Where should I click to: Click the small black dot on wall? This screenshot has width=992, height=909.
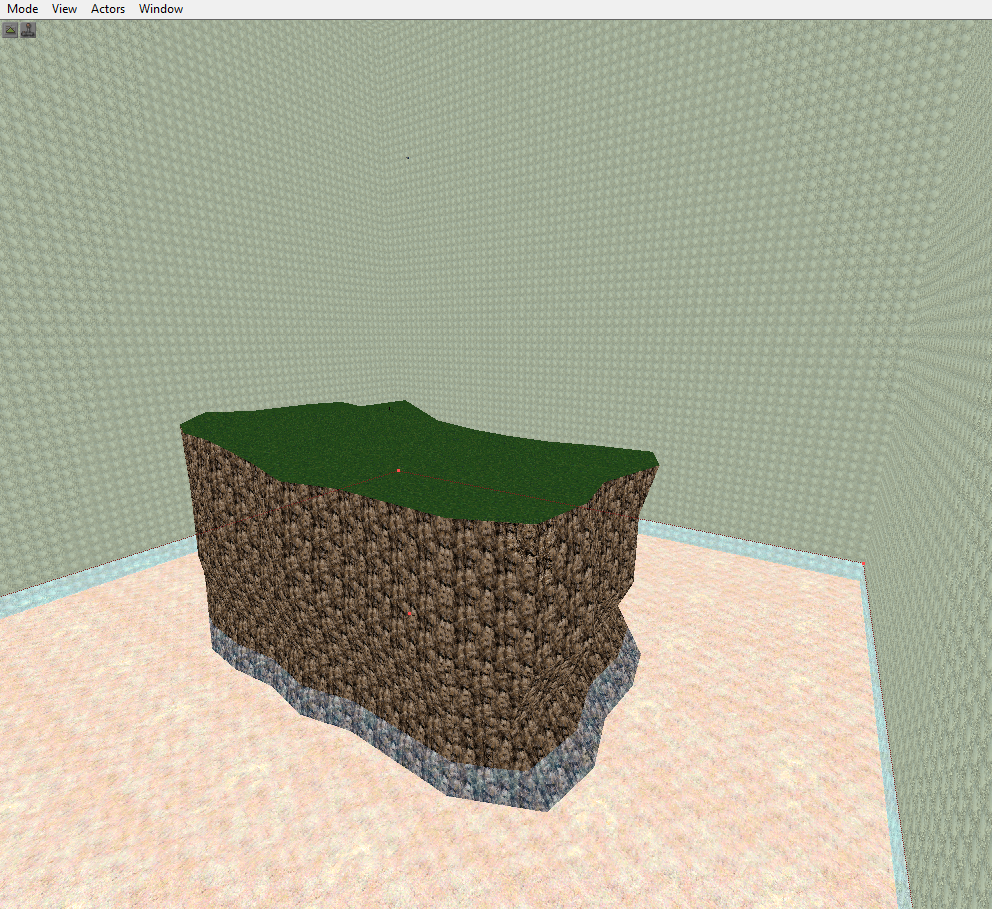tap(407, 158)
